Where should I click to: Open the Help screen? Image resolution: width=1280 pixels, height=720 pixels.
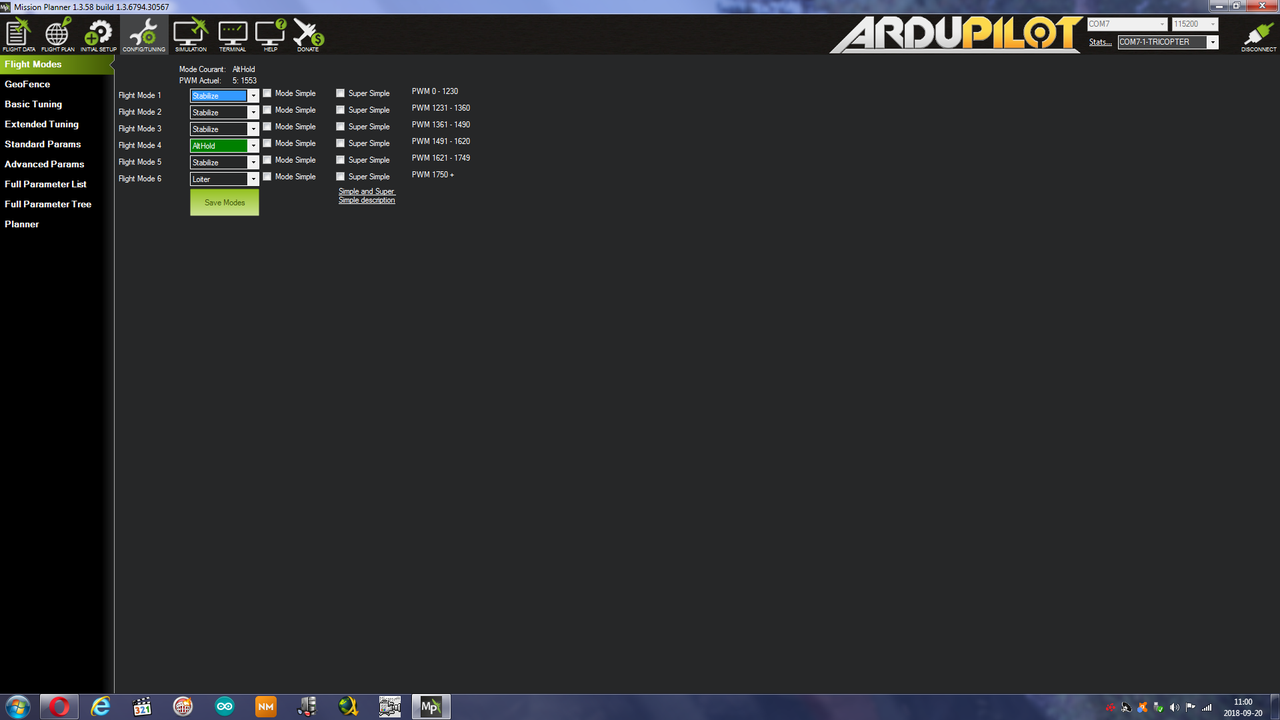tap(270, 35)
